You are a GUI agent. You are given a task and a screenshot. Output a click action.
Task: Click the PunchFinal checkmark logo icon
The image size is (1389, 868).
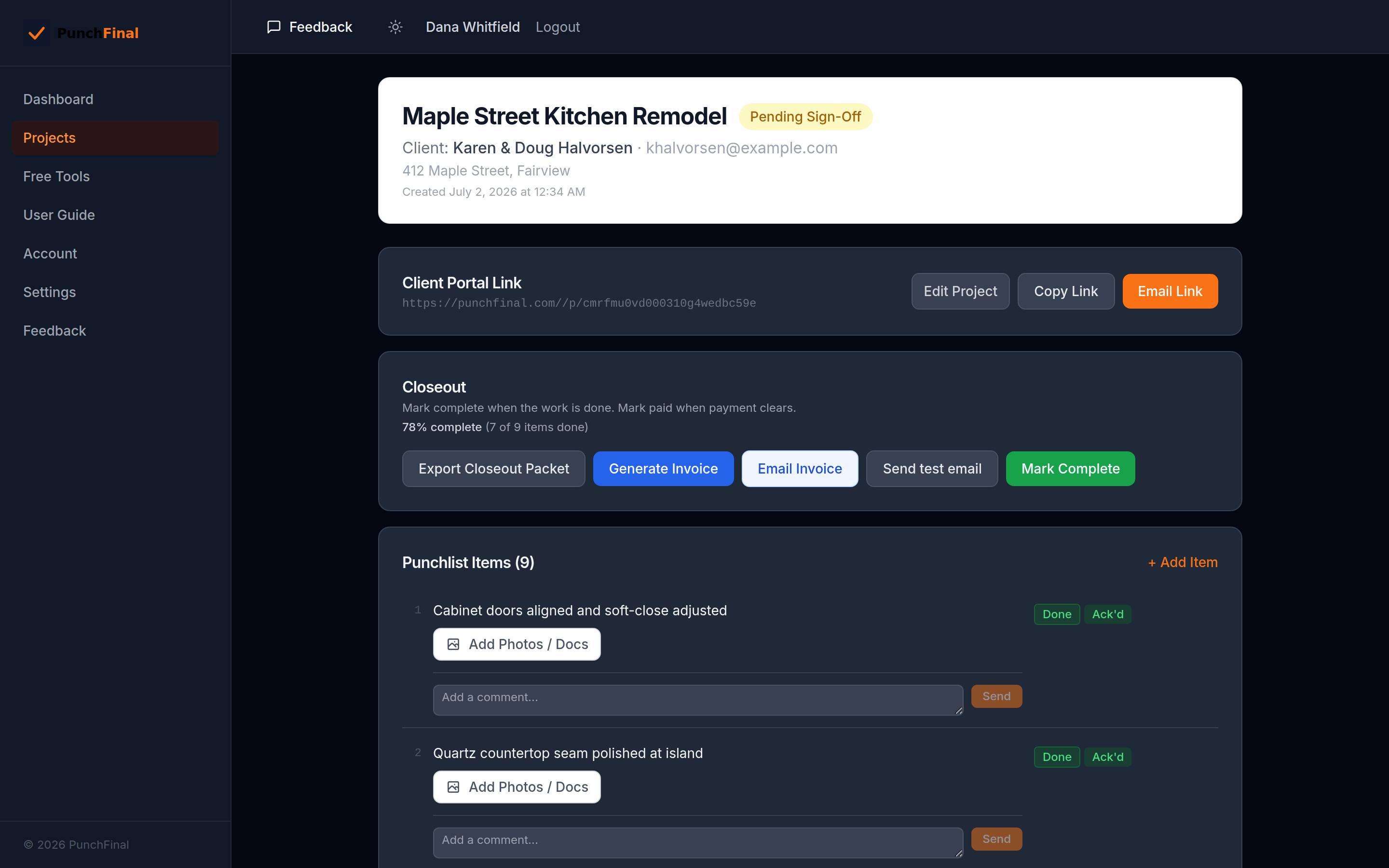(x=37, y=33)
